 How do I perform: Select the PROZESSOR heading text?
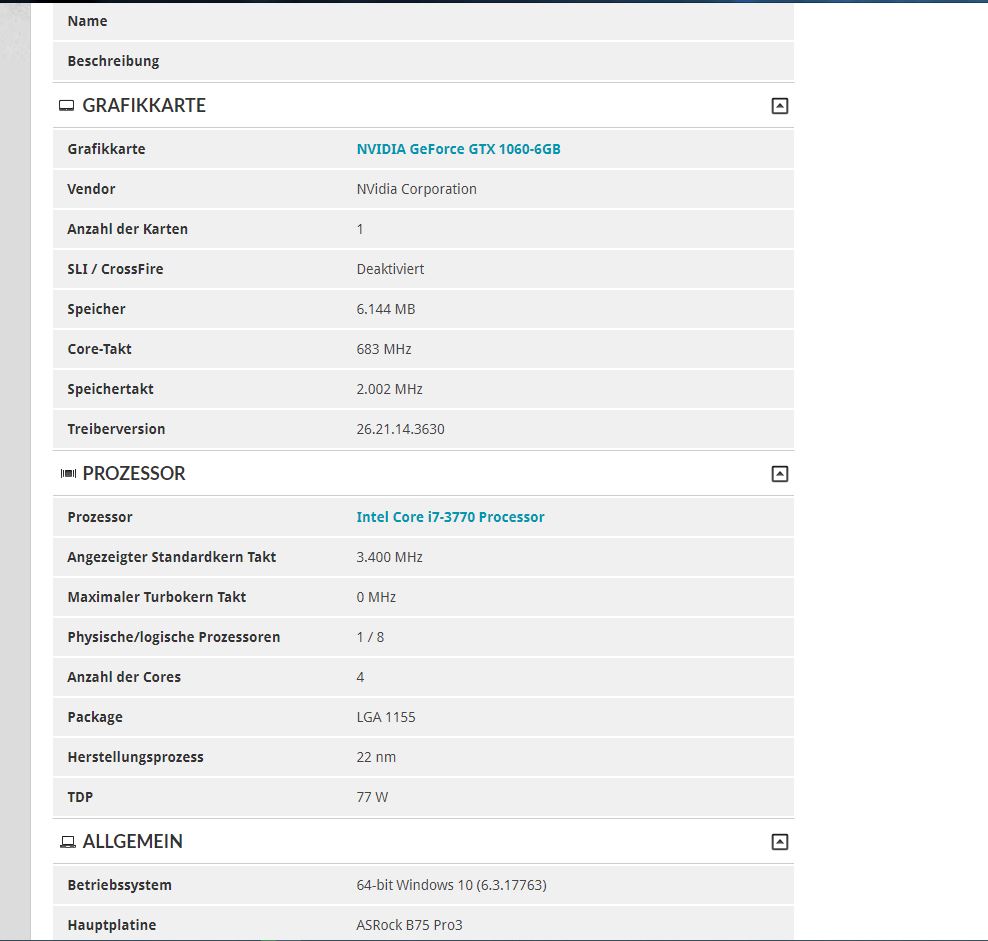point(134,473)
